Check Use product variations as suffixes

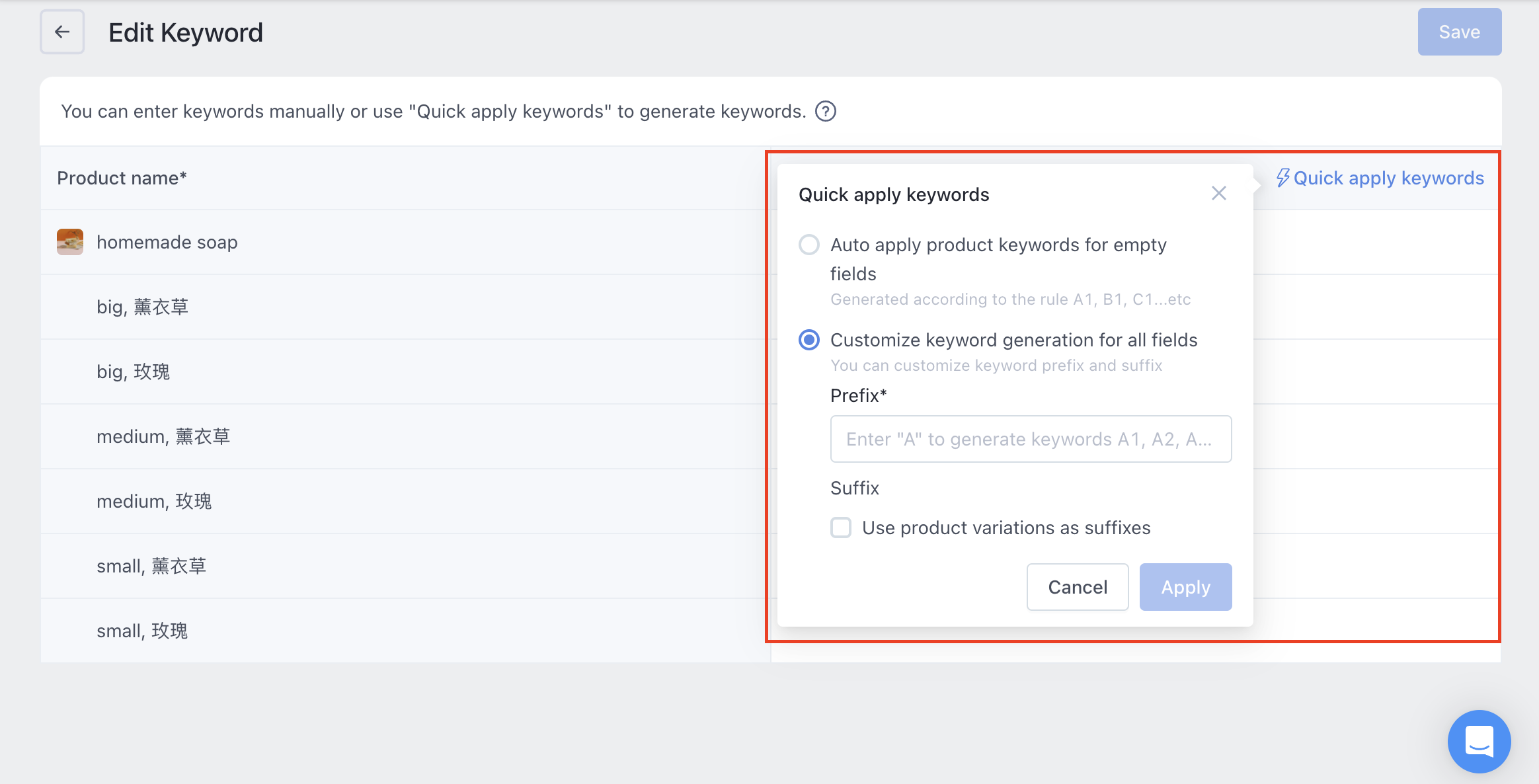(x=841, y=528)
